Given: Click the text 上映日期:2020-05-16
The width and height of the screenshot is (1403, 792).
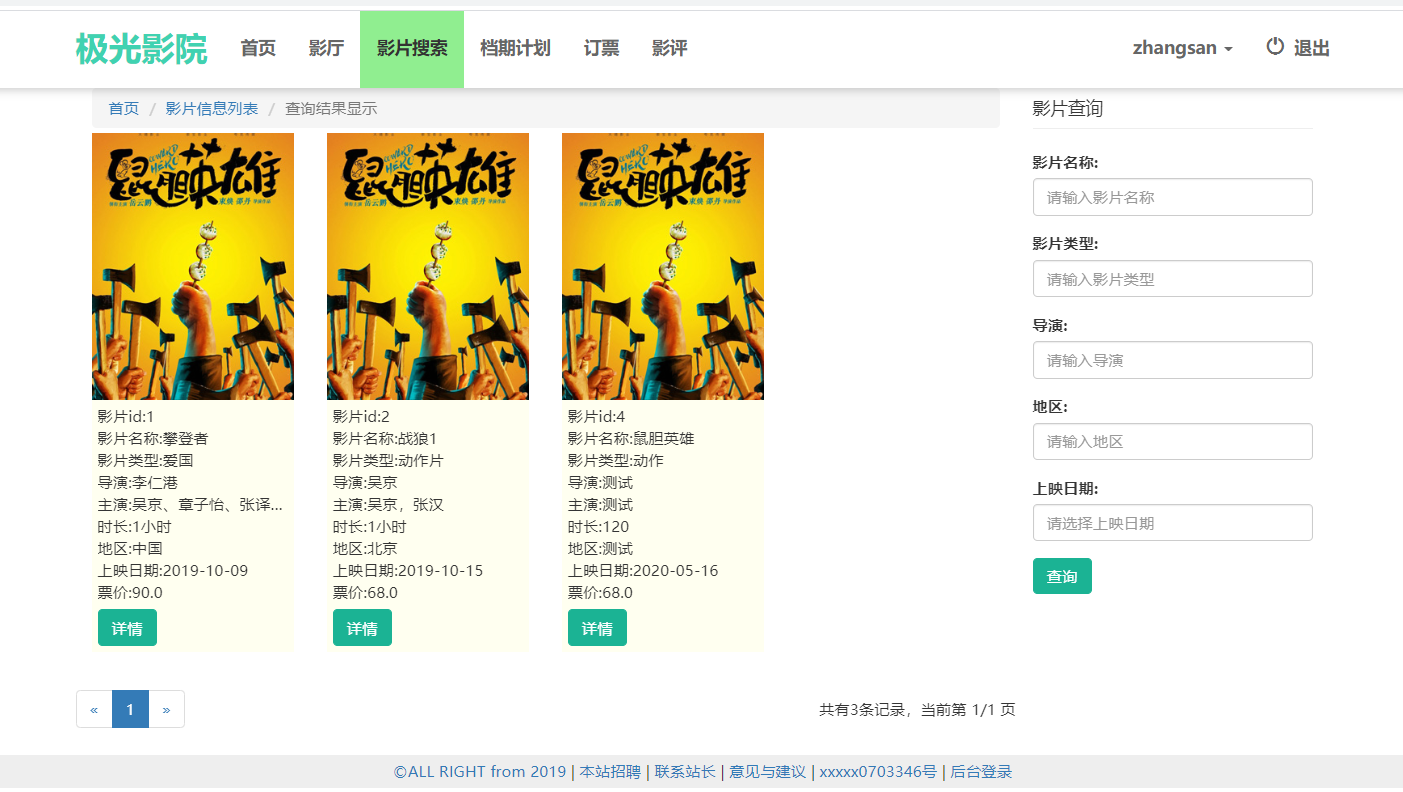Looking at the screenshot, I should [x=643, y=570].
